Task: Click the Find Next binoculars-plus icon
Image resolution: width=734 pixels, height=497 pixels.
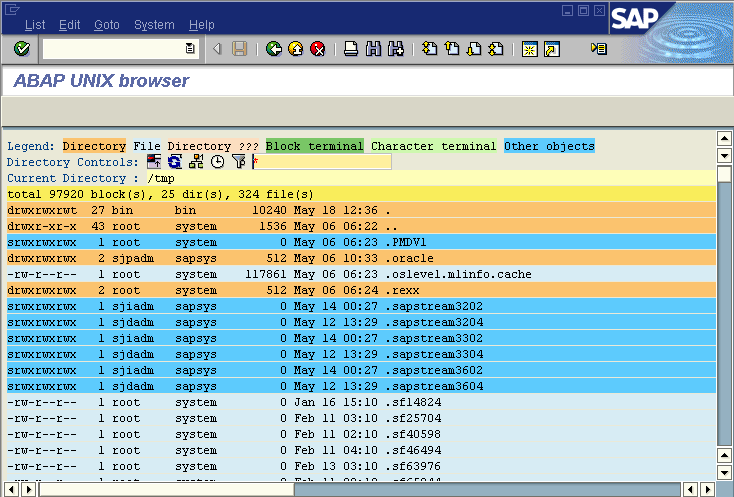Action: (396, 49)
